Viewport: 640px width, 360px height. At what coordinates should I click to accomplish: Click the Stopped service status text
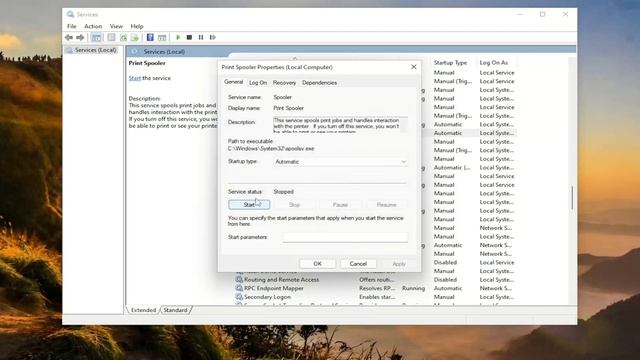pyautogui.click(x=283, y=191)
